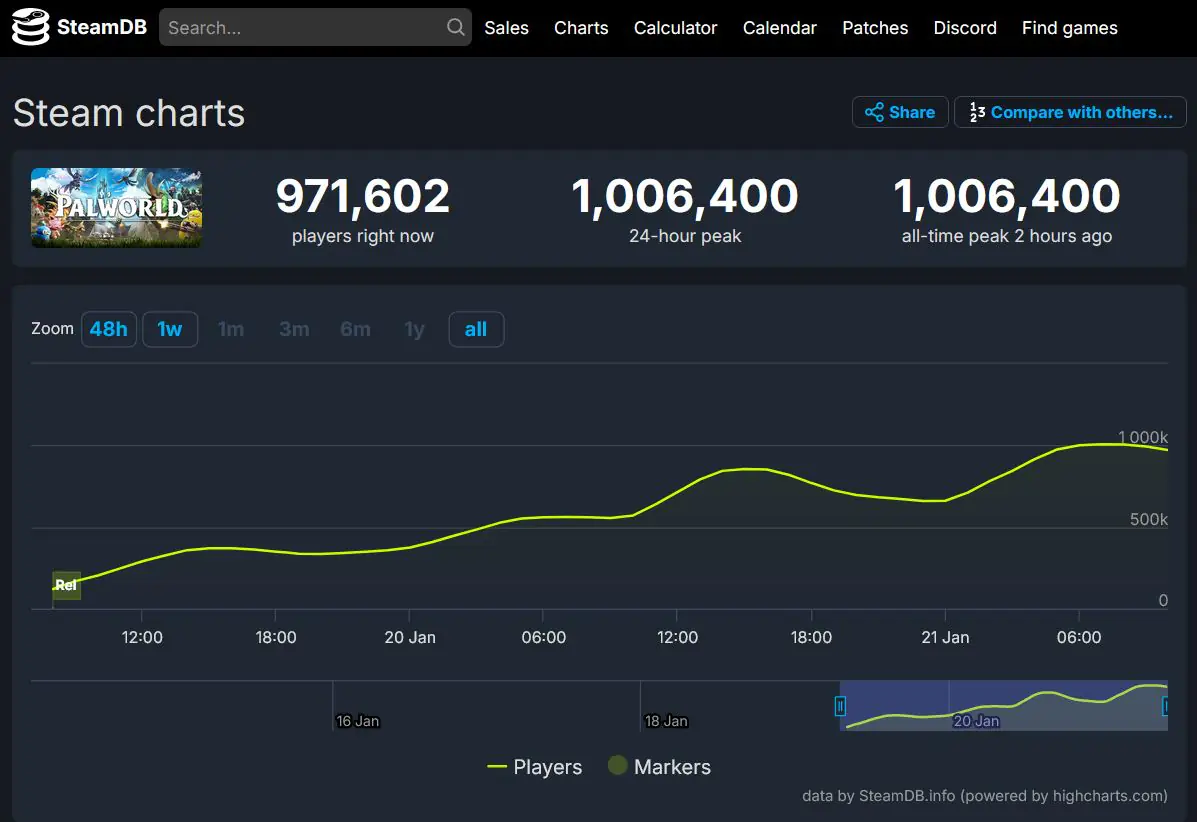Open the Calculator page
The width and height of the screenshot is (1197, 822).
pyautogui.click(x=676, y=28)
